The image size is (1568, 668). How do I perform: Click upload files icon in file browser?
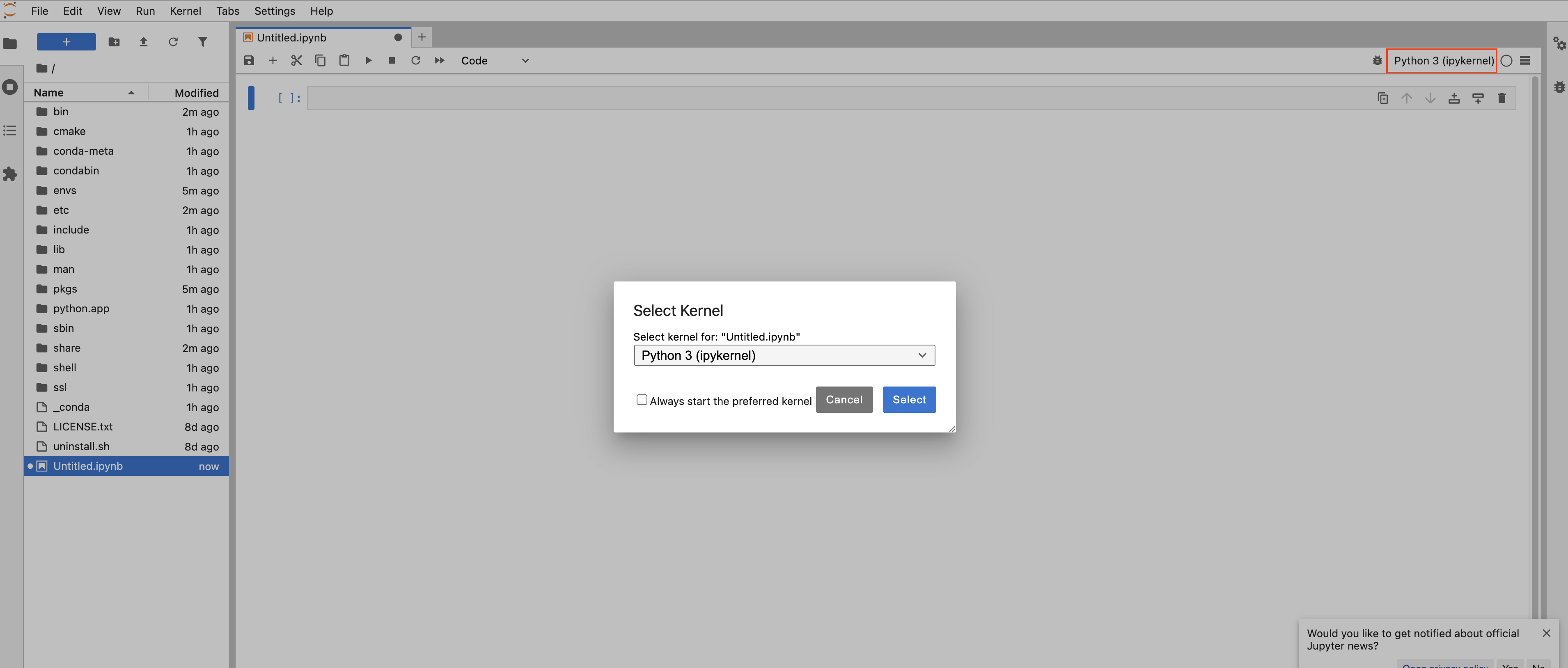click(144, 42)
